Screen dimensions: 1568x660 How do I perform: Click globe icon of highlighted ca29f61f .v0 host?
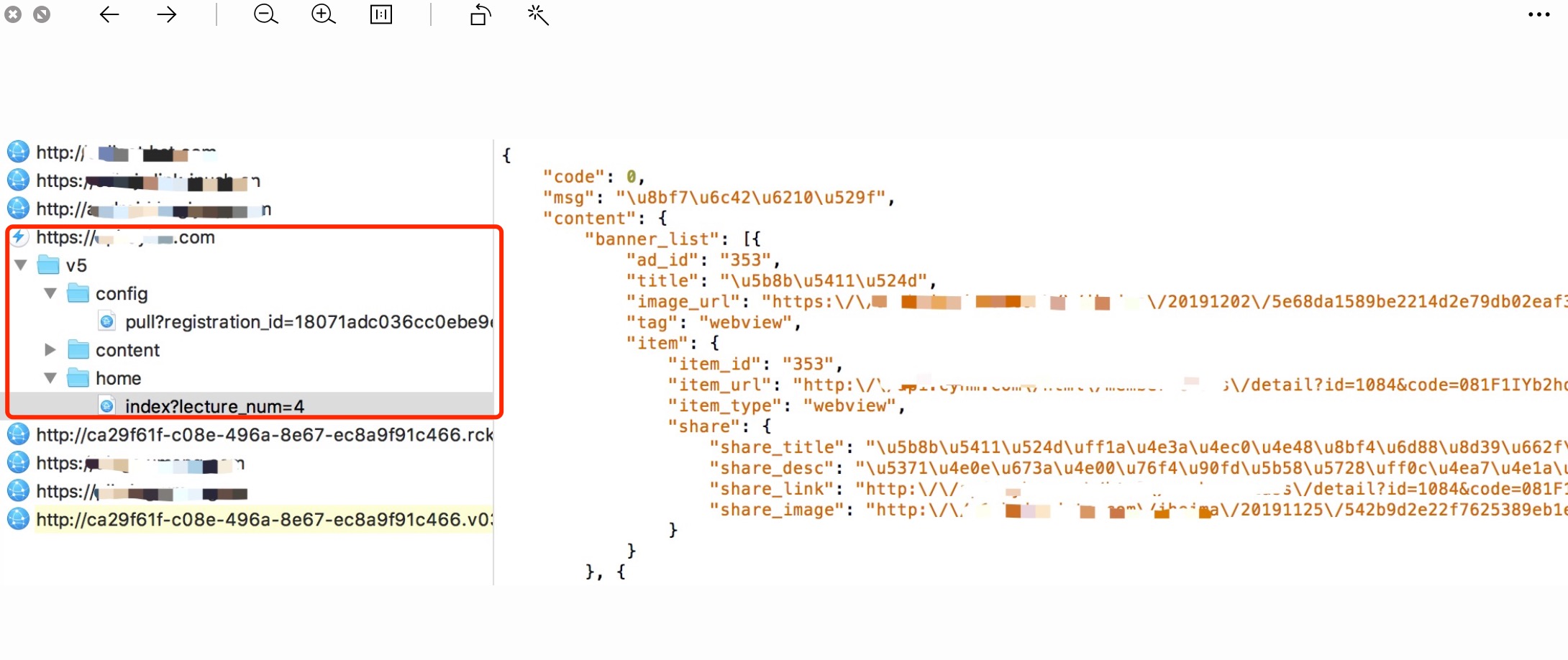pos(18,519)
